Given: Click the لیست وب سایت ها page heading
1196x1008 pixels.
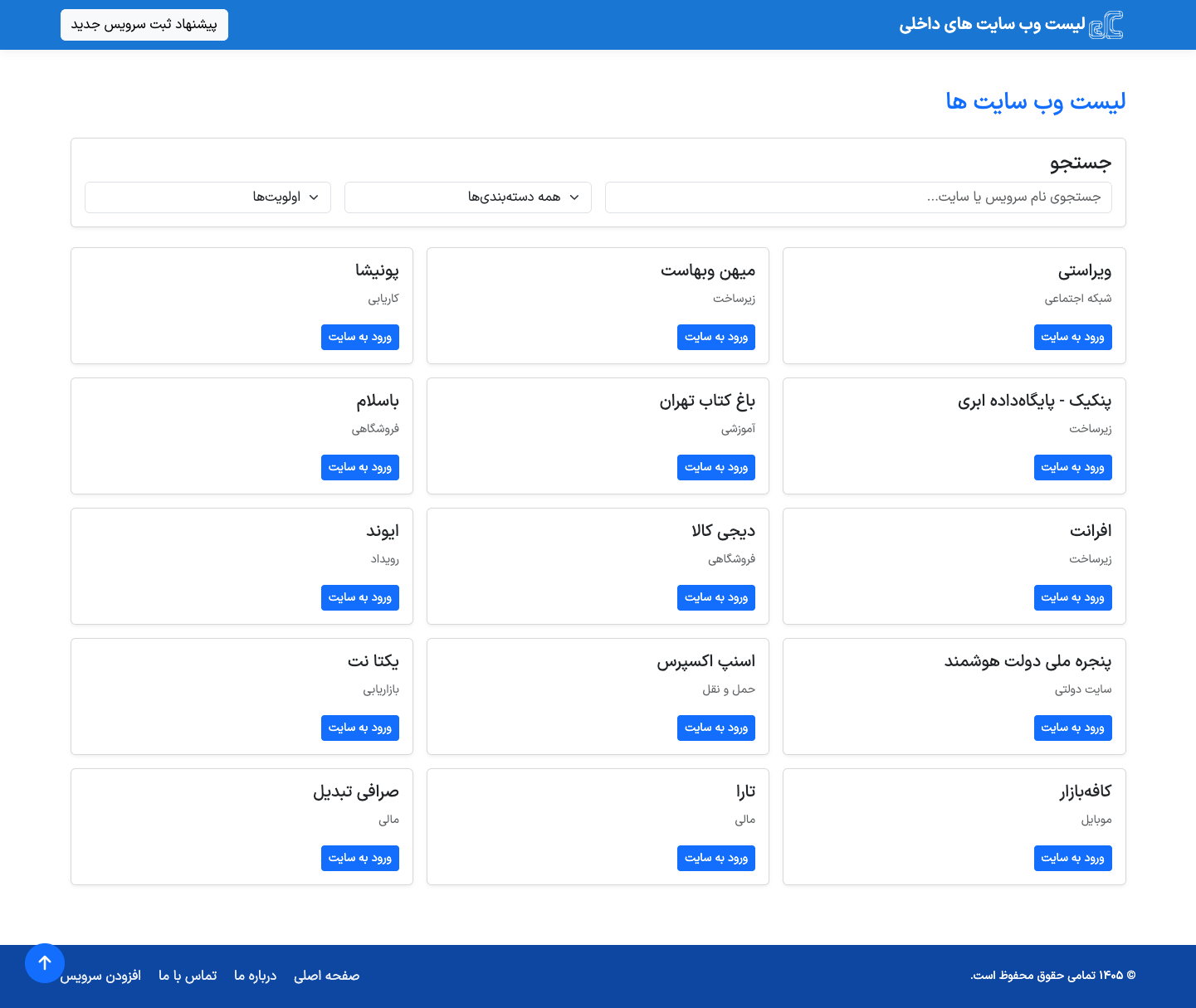Looking at the screenshot, I should [x=1036, y=101].
